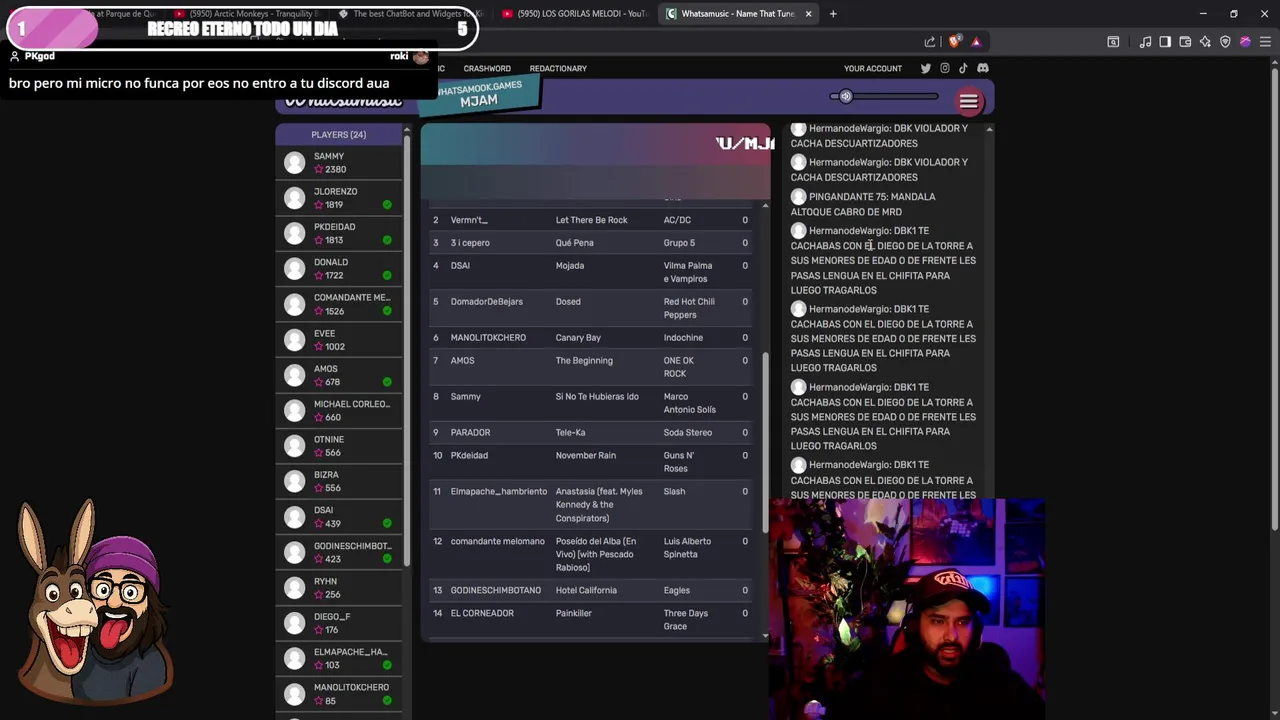
Task: Open the Brave Shields lion icon
Action: 954,42
